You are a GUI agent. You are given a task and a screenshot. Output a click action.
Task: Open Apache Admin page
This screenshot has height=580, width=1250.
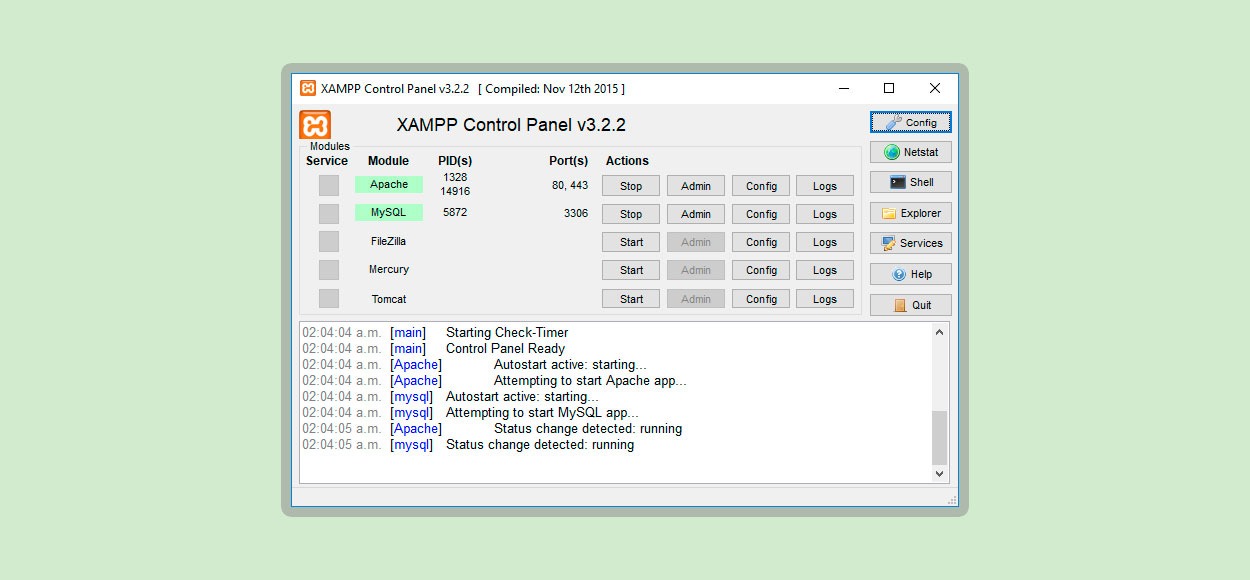click(696, 186)
